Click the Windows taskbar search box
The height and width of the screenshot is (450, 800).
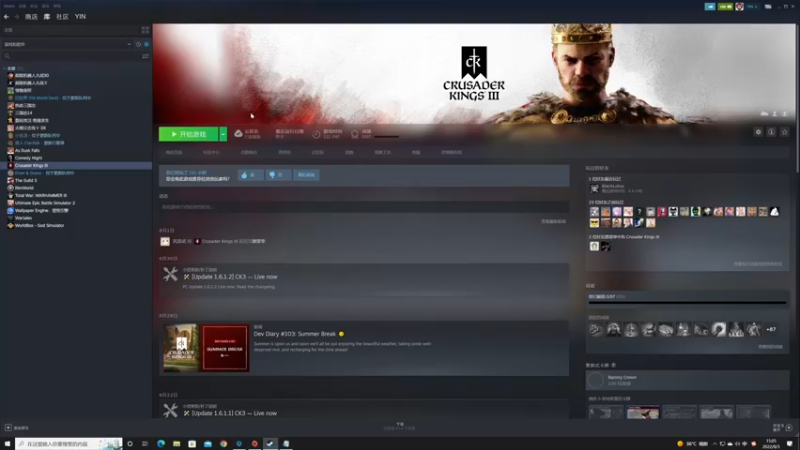tap(69, 444)
